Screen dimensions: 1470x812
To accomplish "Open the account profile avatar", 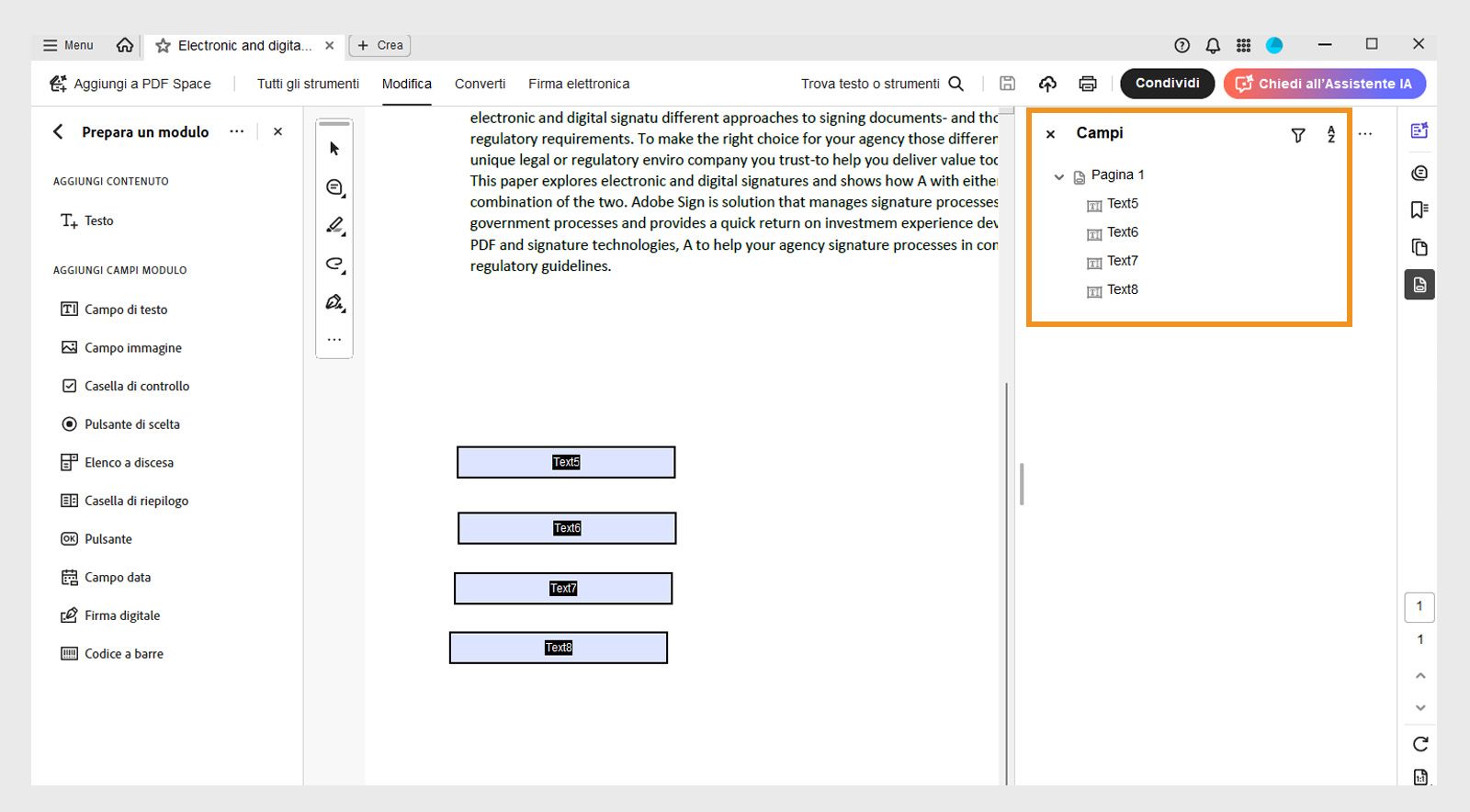I will click(x=1274, y=45).
